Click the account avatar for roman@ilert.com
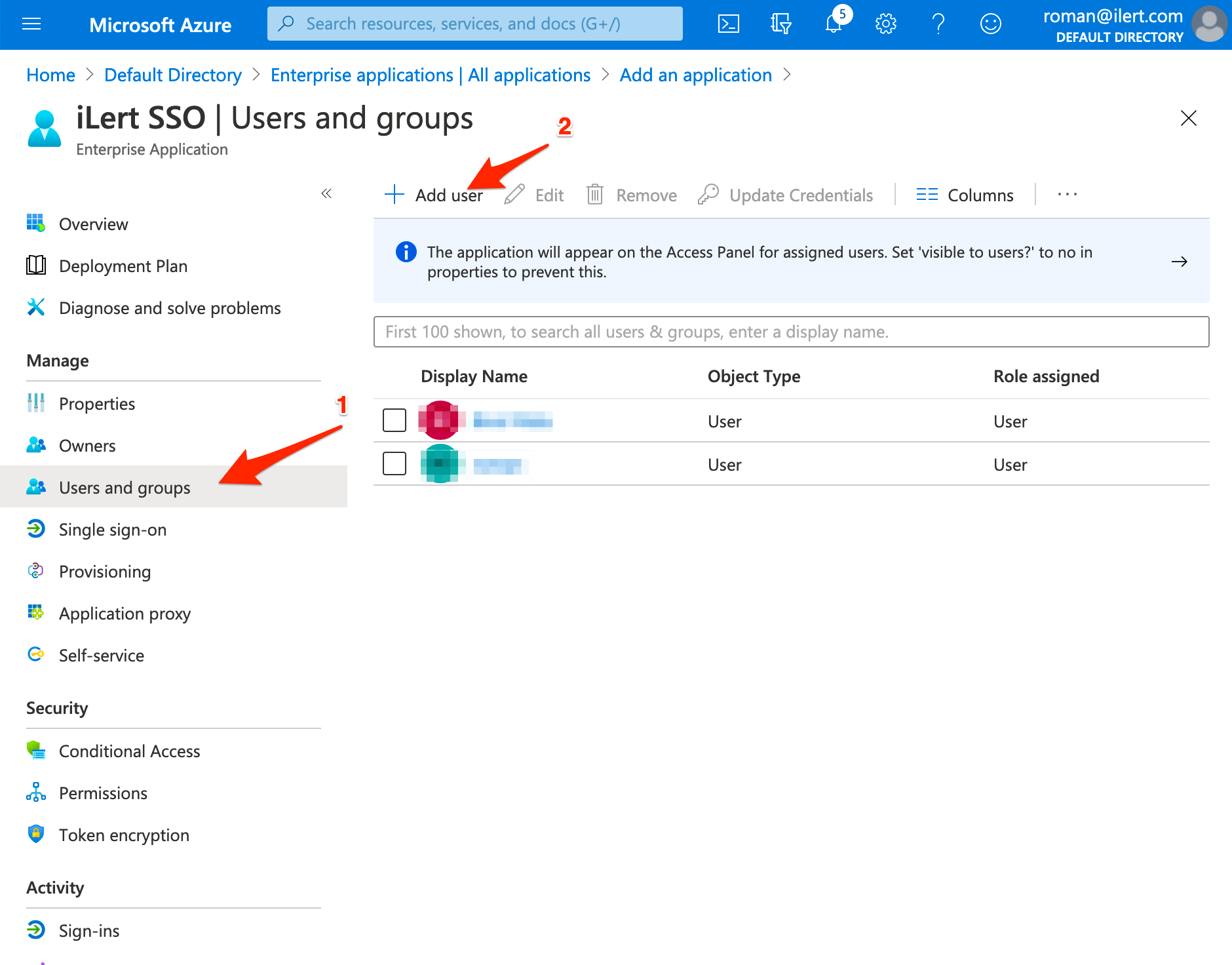 pos(1208,24)
